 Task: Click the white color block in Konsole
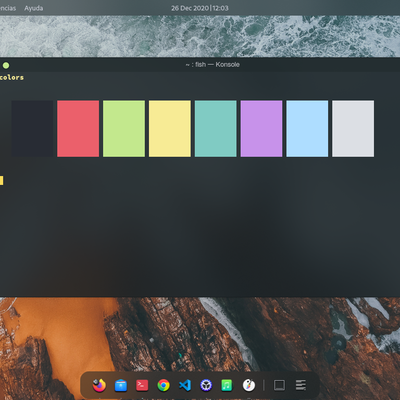pos(353,129)
